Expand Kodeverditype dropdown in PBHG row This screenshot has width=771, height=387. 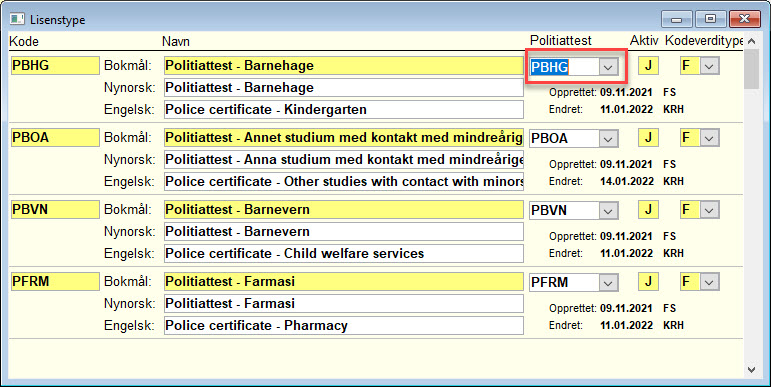(710, 66)
